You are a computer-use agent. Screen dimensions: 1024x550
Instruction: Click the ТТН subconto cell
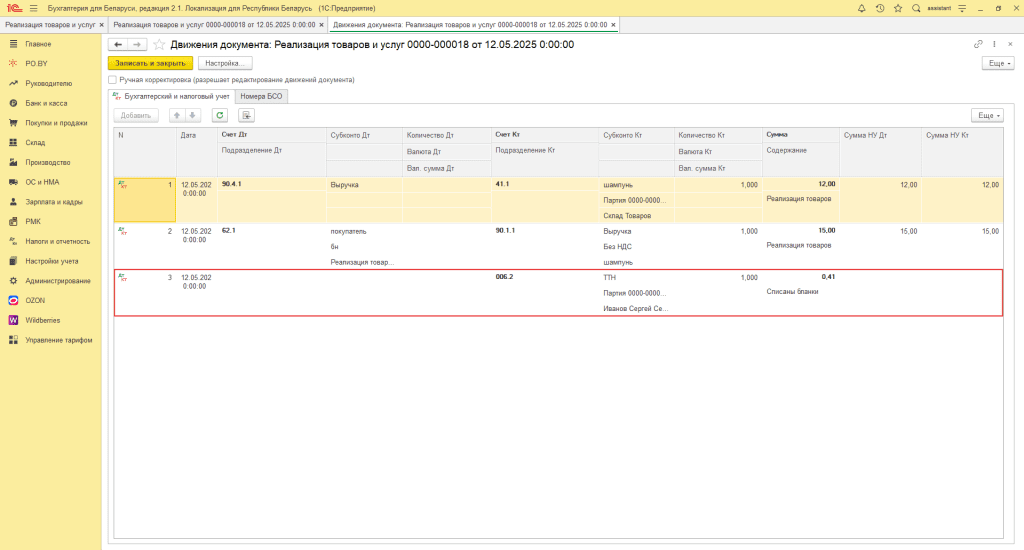click(636, 278)
